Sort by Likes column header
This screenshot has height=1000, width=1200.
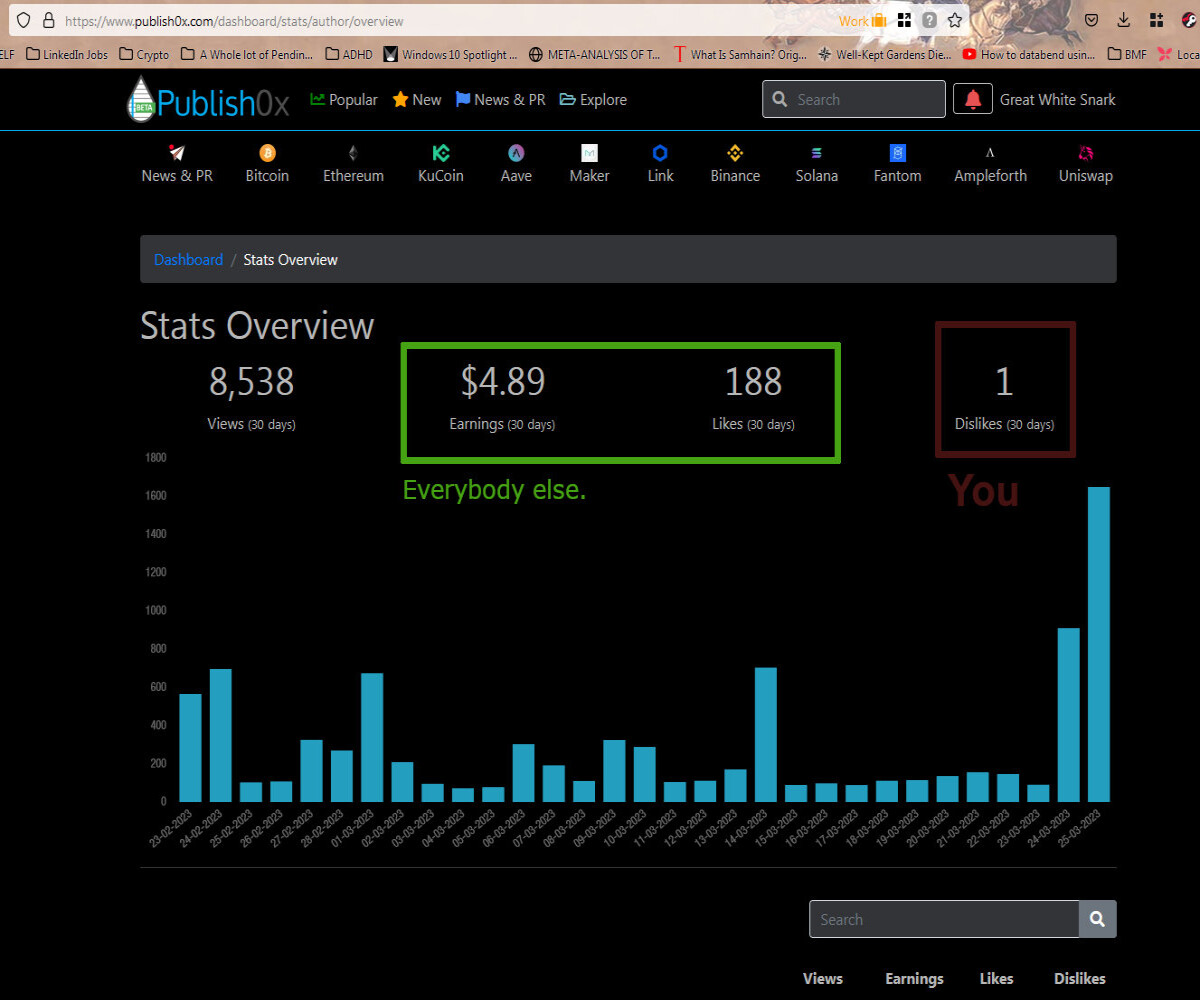tap(996, 979)
